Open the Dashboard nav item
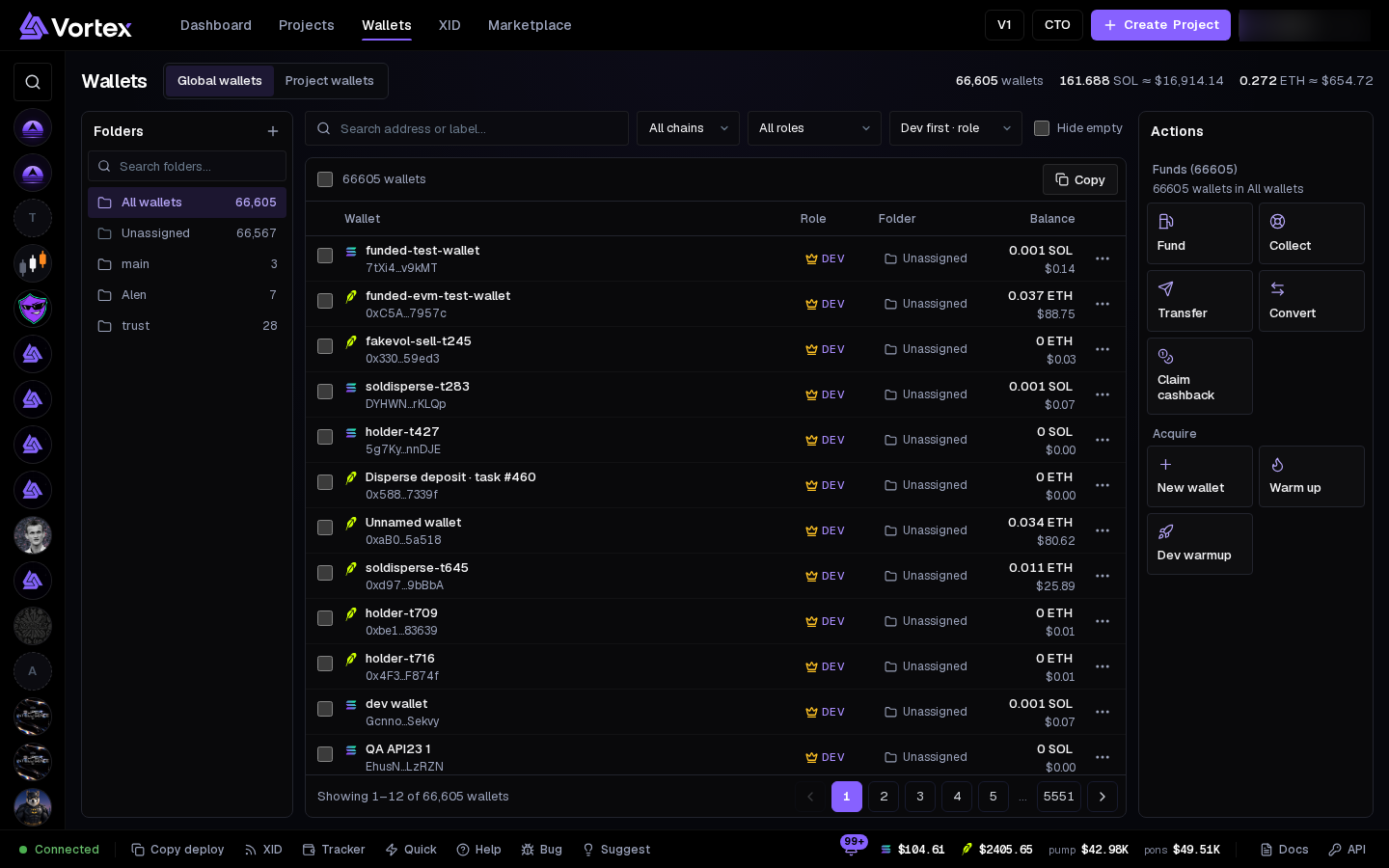Viewport: 1389px width, 868px height. pos(216,25)
